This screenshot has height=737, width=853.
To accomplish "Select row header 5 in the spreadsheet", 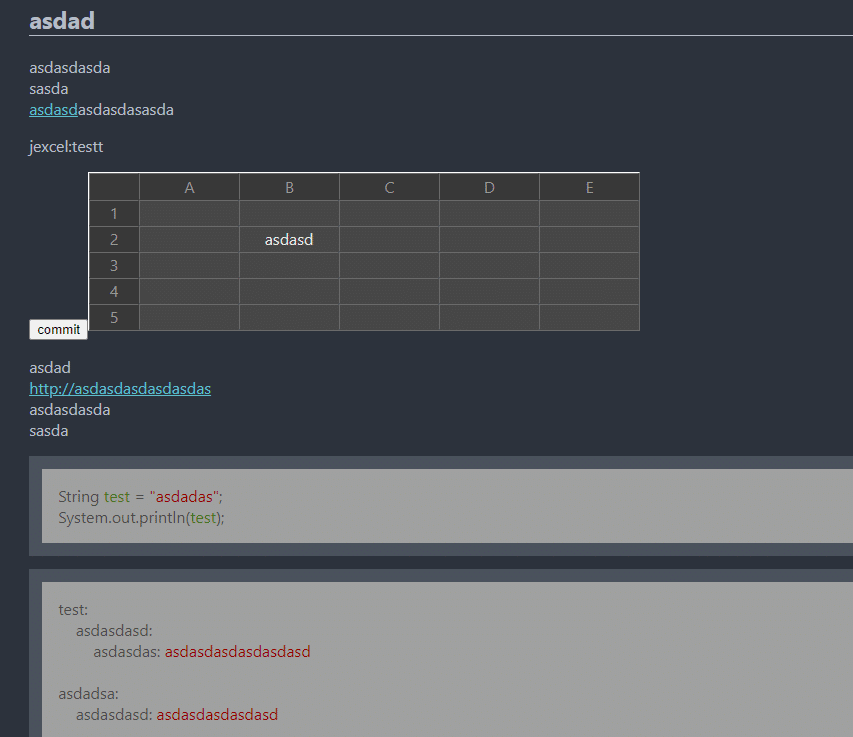I will point(114,318).
